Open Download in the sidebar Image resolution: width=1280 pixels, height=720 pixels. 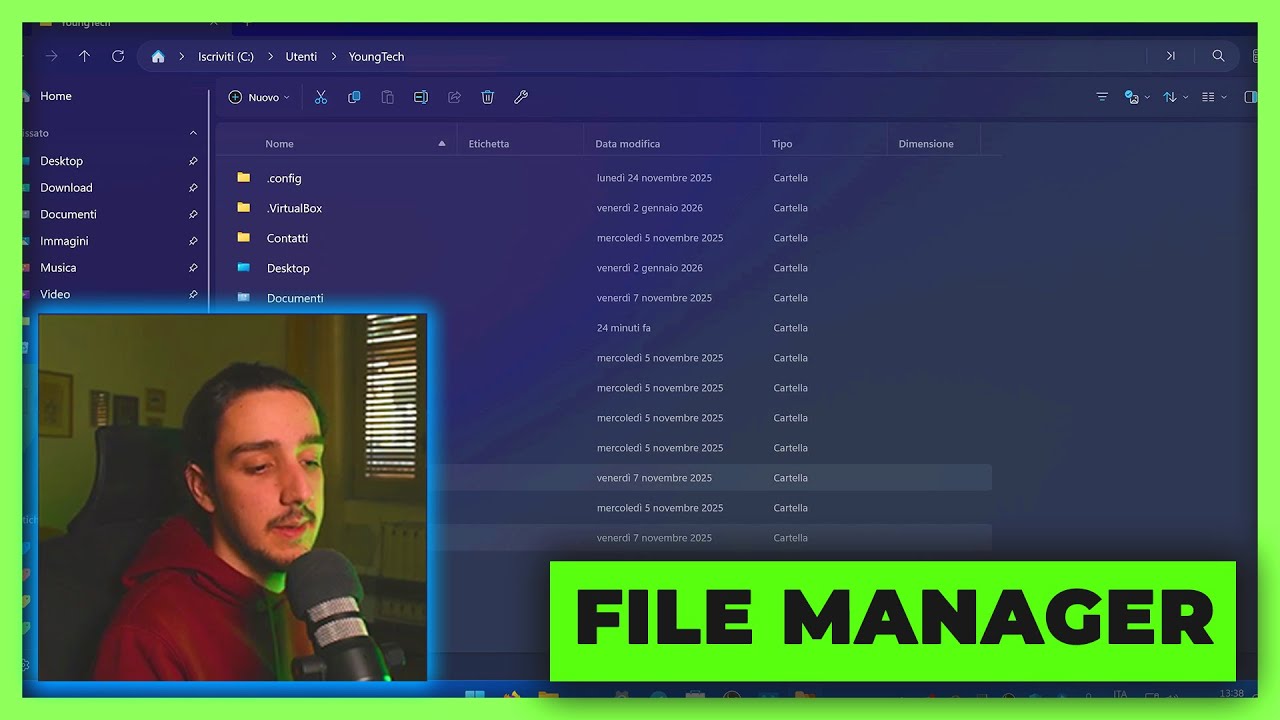coord(66,188)
